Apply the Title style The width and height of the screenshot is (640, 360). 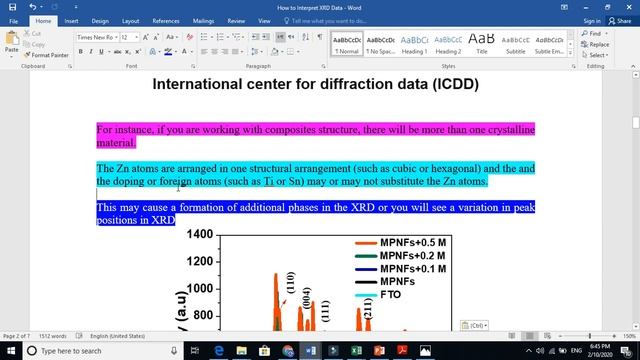[x=482, y=44]
